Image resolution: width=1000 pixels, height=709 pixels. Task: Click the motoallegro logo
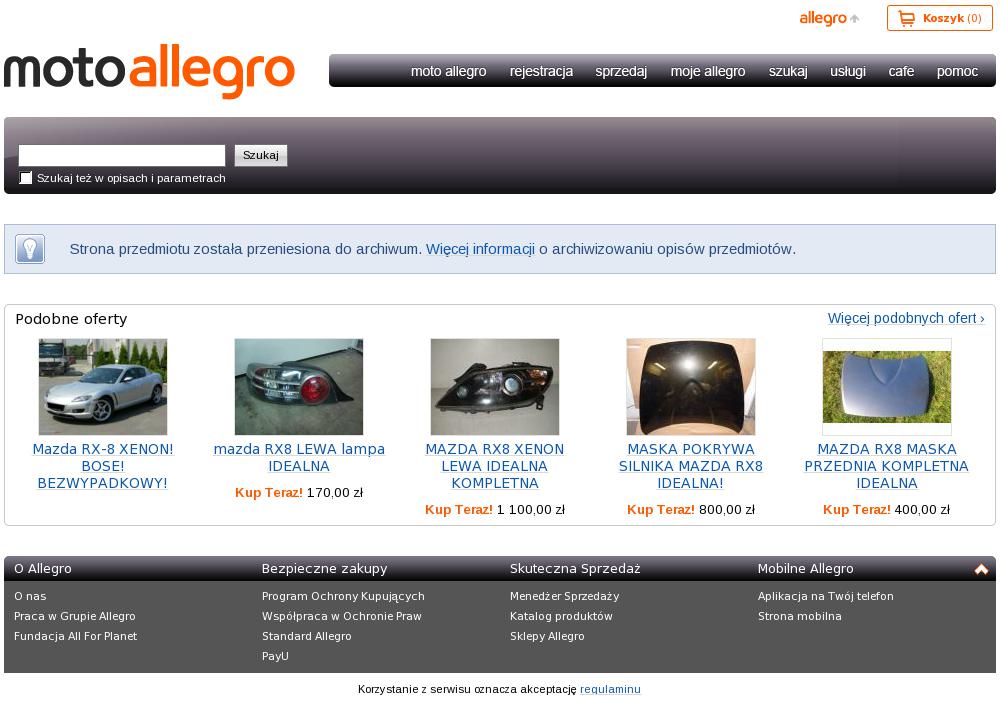click(149, 71)
